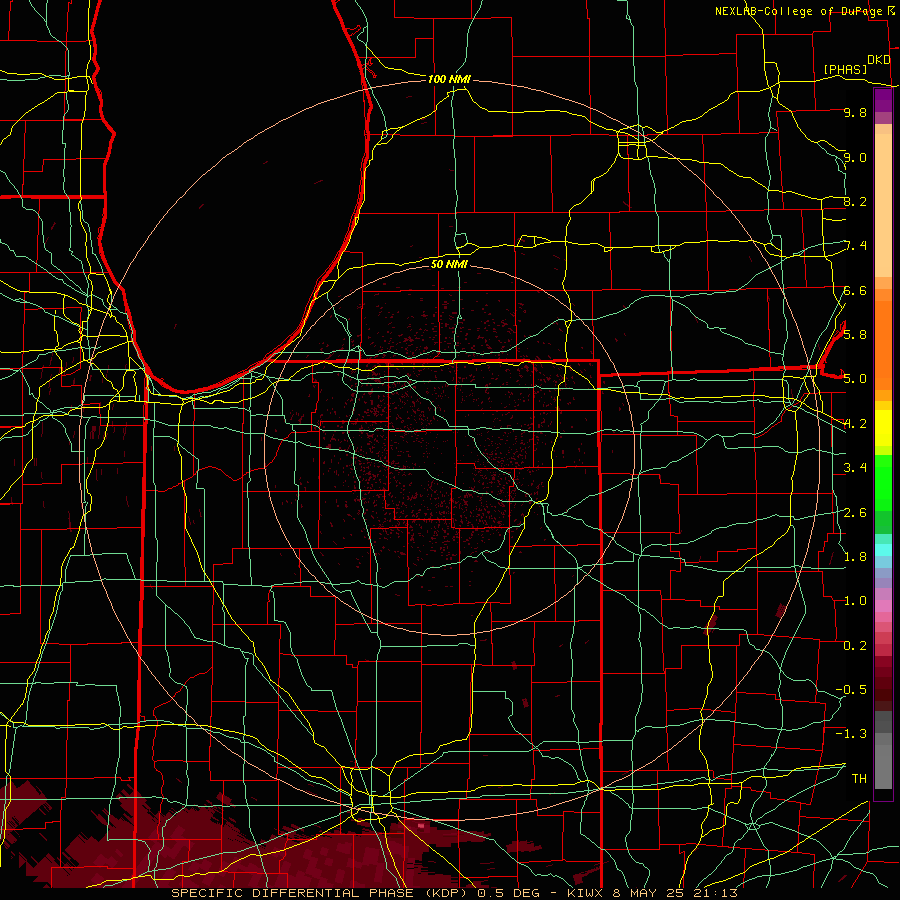The width and height of the screenshot is (900, 900).
Task: Click the -1.3 color scale value
Action: point(852,734)
